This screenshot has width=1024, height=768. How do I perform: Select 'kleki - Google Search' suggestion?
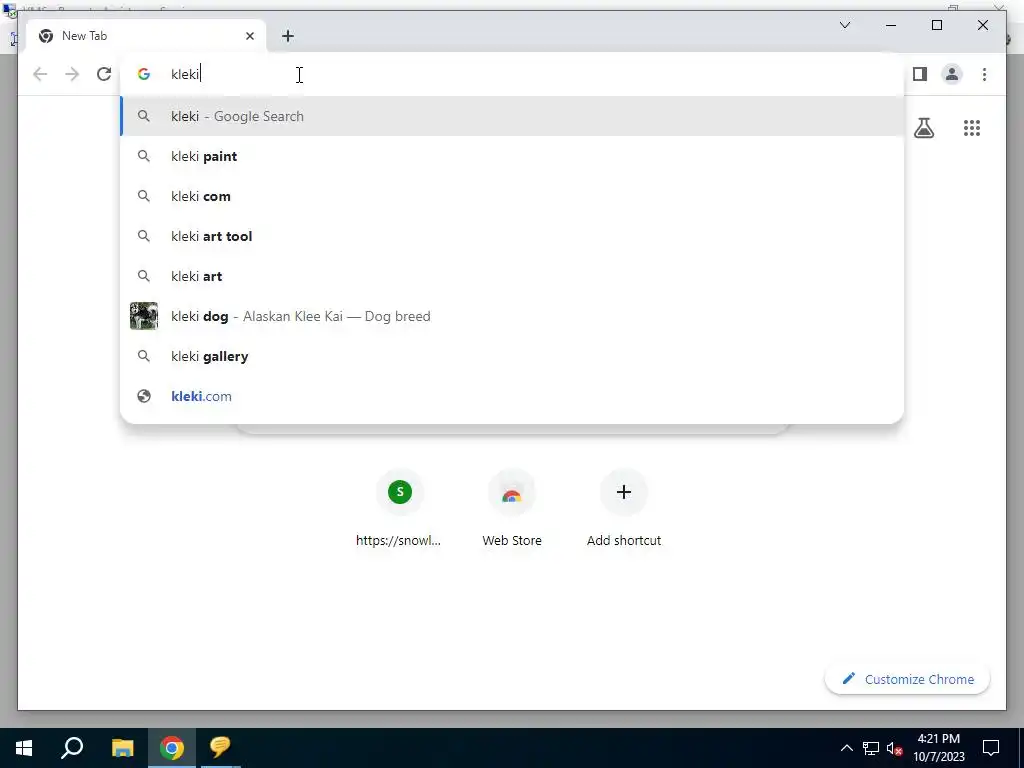pyautogui.click(x=512, y=116)
